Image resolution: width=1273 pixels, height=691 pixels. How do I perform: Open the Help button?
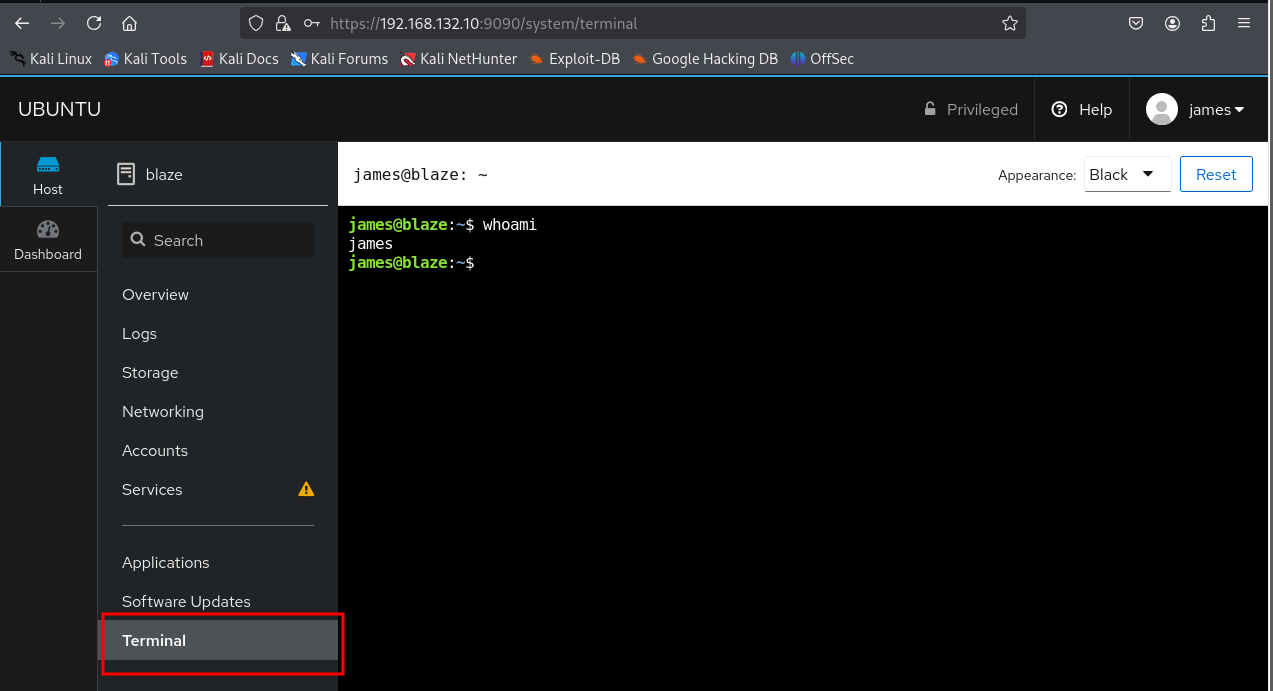pyautogui.click(x=1082, y=110)
